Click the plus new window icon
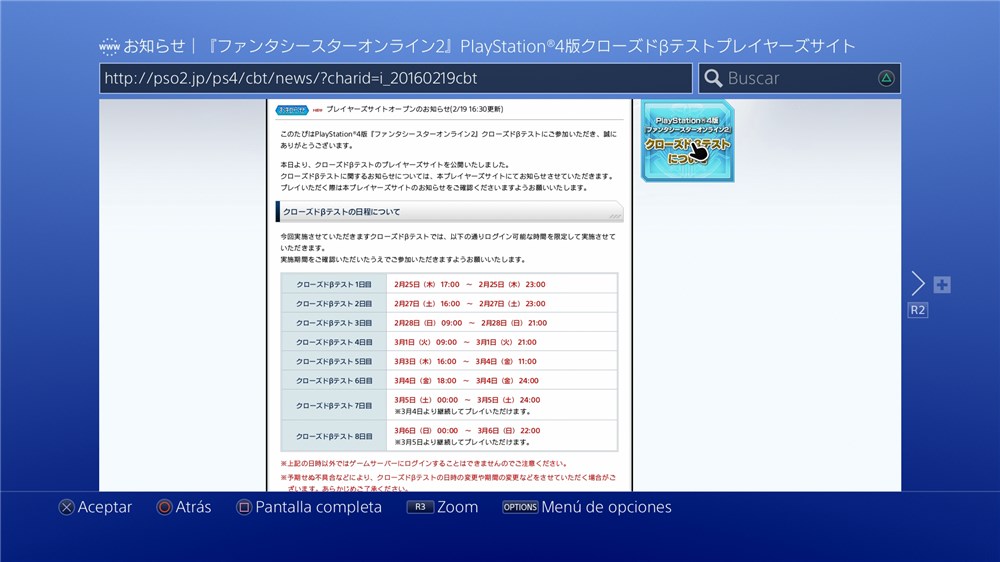This screenshot has height=562, width=1000. pyautogui.click(x=942, y=285)
